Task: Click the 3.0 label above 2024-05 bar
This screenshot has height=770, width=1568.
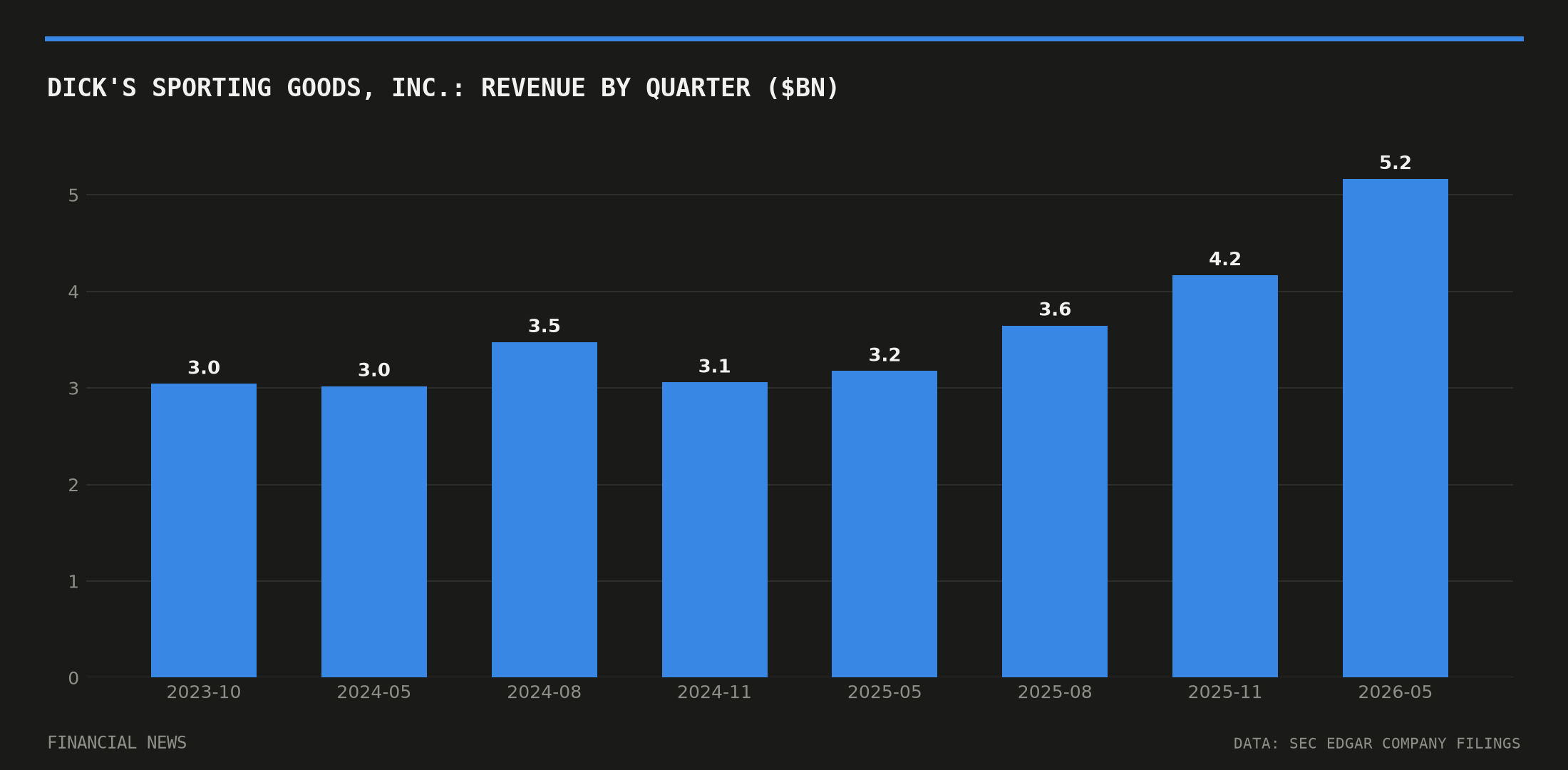Action: click(x=374, y=371)
